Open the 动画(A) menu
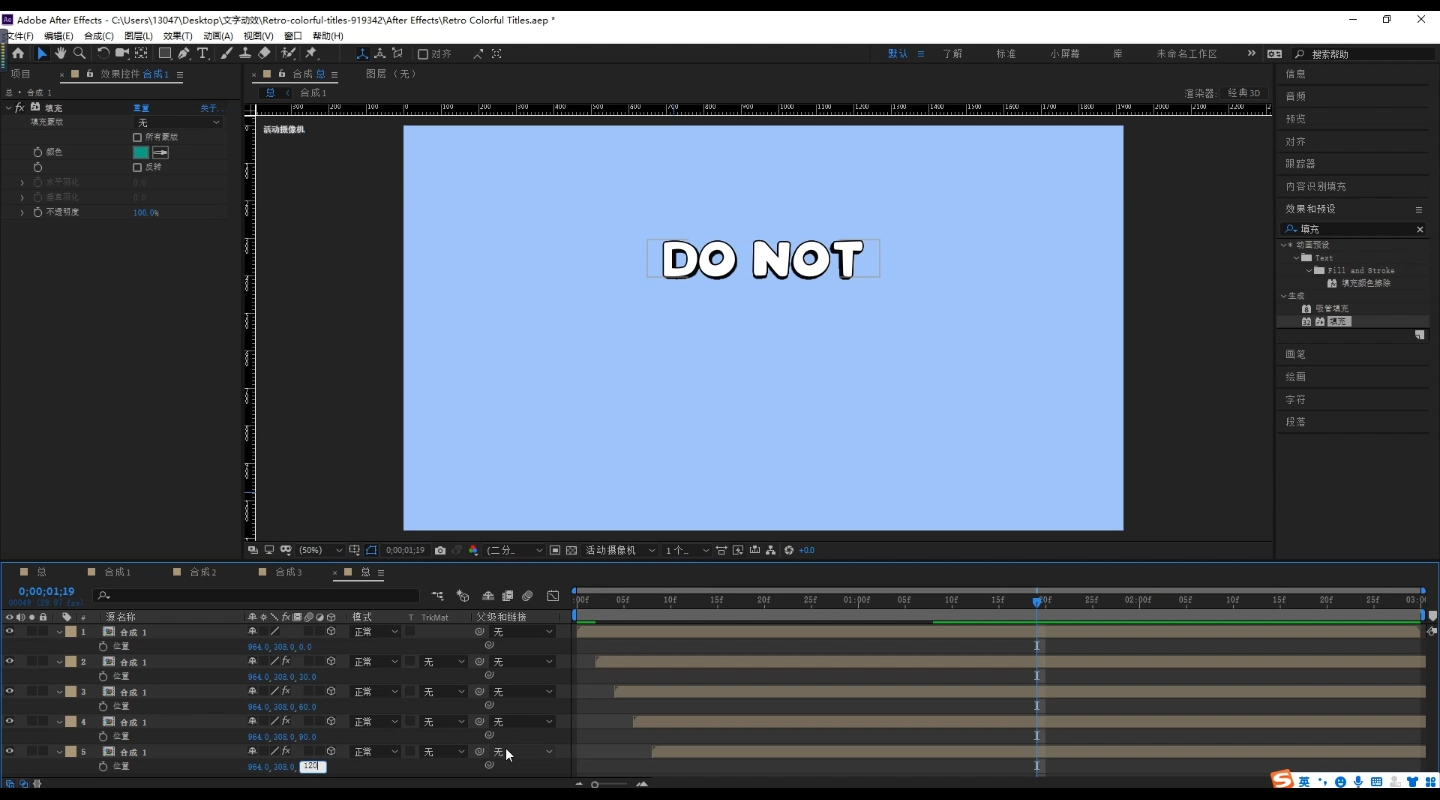The width and height of the screenshot is (1440, 800). click(x=218, y=36)
